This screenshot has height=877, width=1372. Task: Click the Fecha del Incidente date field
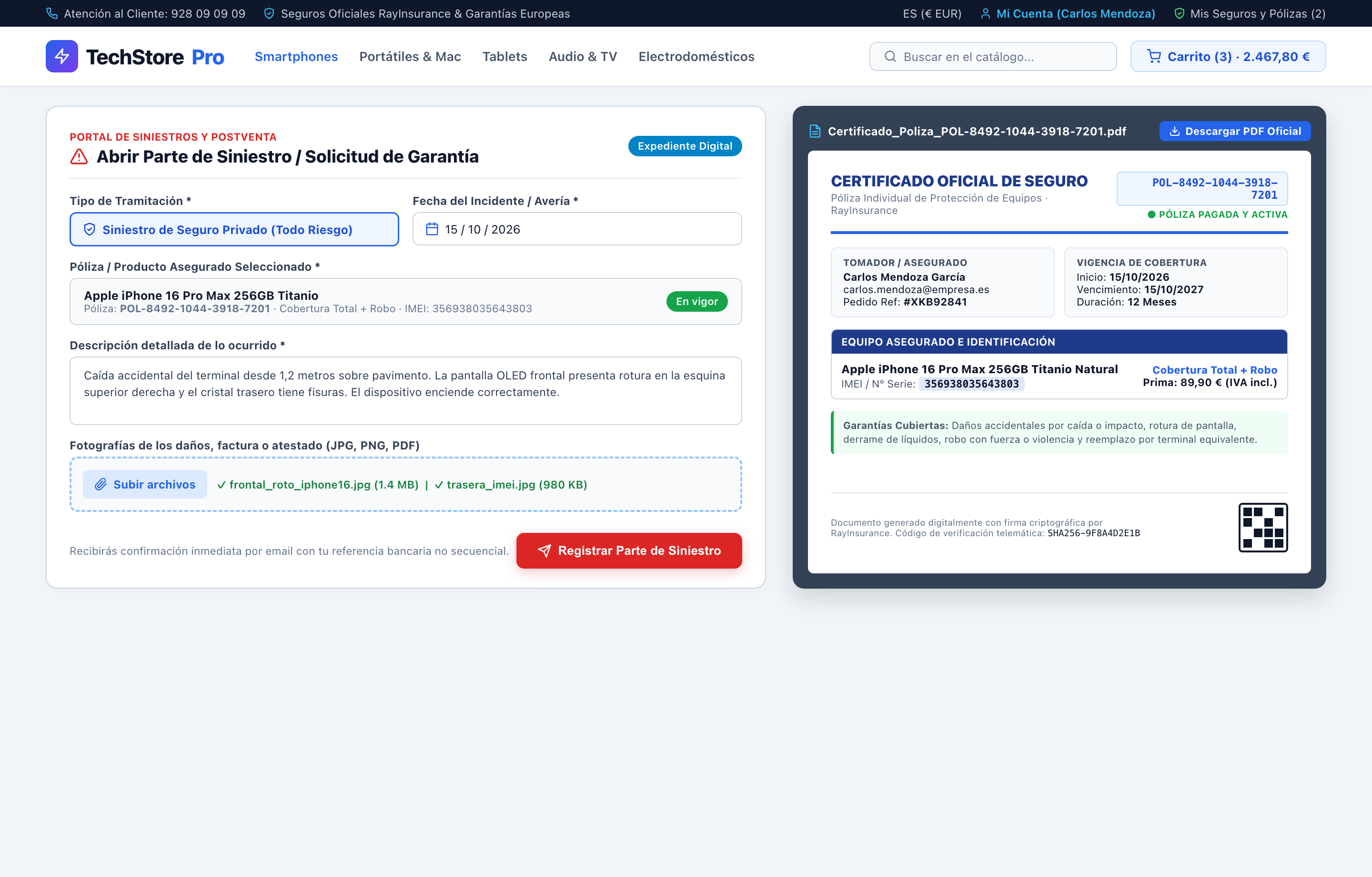pyautogui.click(x=576, y=229)
